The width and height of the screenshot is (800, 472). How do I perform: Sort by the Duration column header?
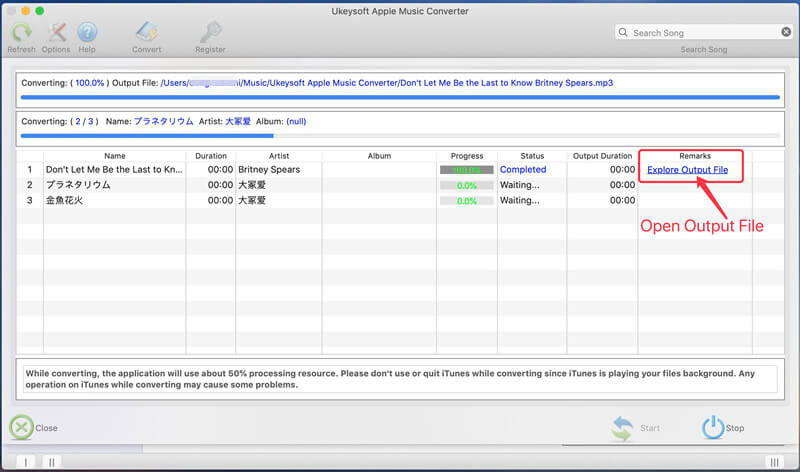211,156
